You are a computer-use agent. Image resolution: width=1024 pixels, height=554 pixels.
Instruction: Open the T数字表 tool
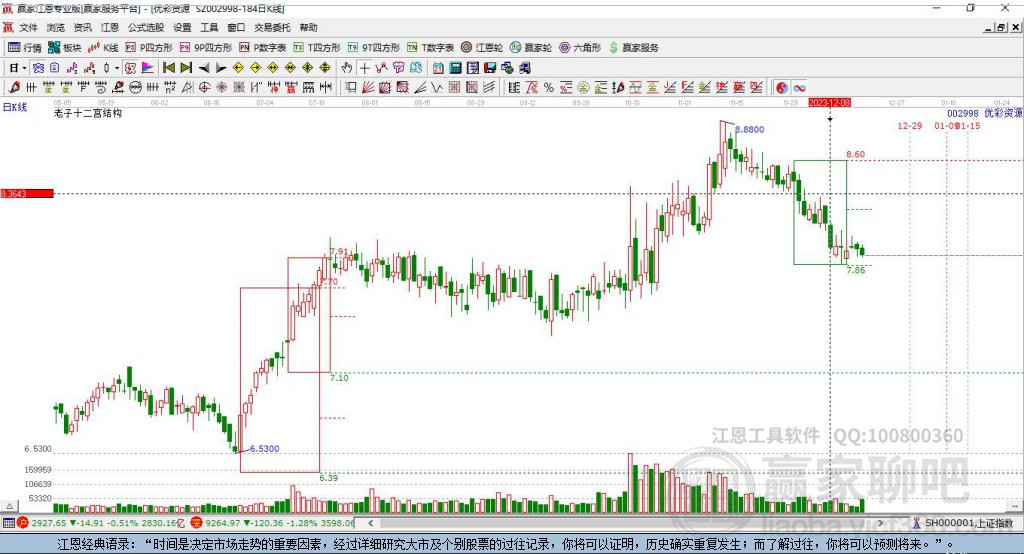430,48
